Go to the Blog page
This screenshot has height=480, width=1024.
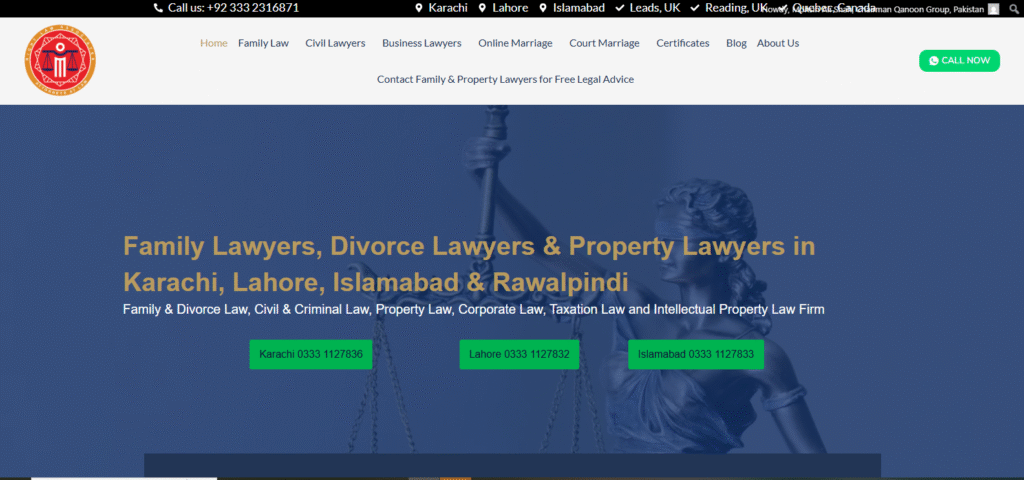click(736, 43)
